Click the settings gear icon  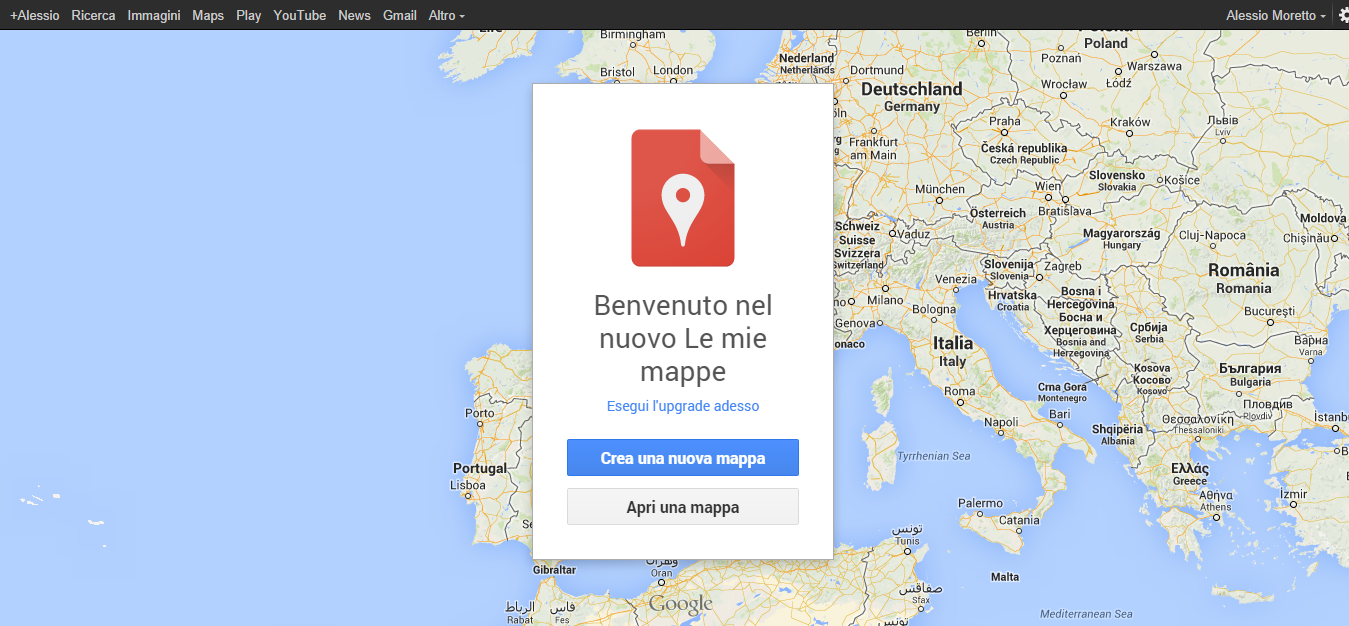(x=1343, y=15)
